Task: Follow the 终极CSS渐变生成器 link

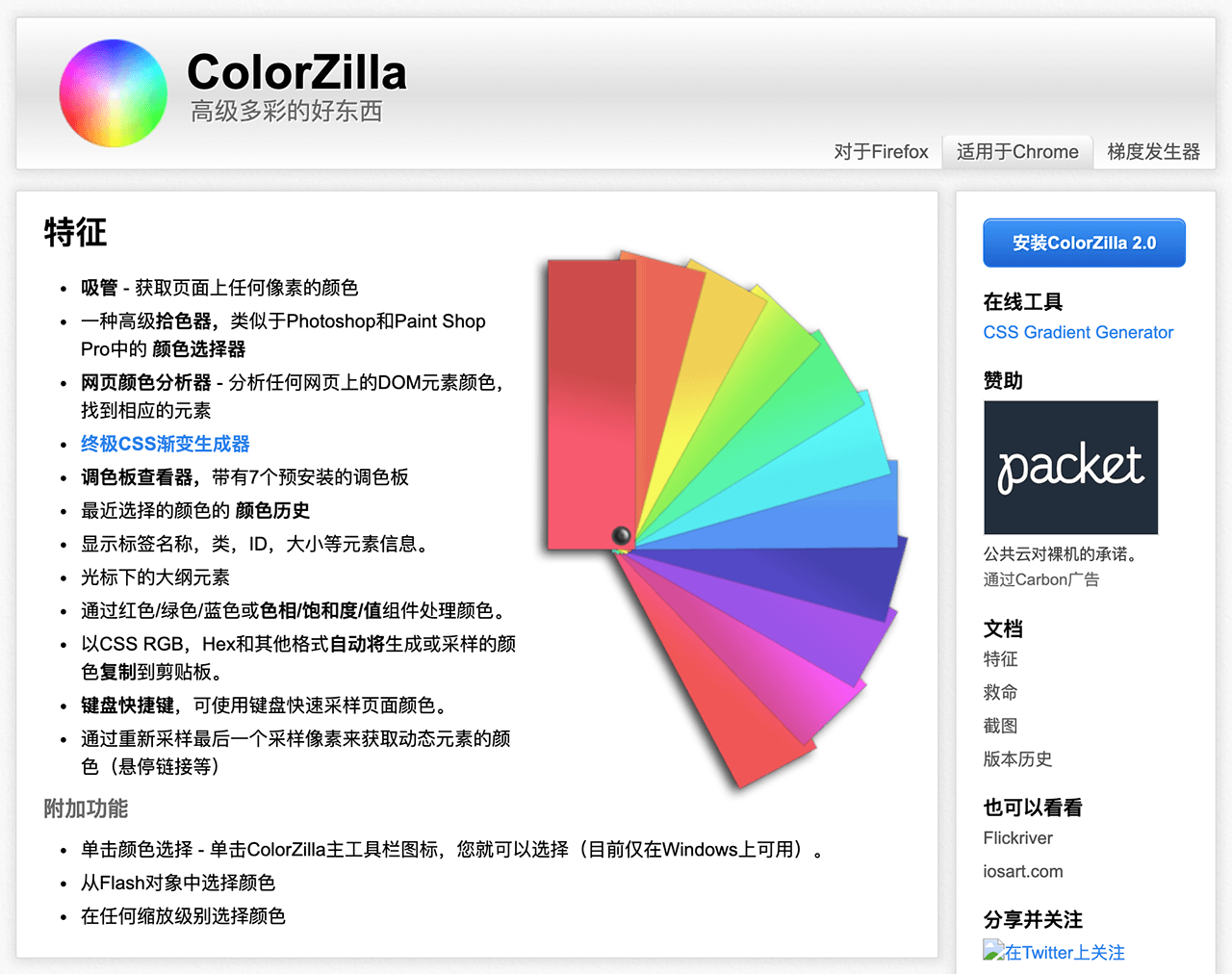Action: [x=166, y=444]
